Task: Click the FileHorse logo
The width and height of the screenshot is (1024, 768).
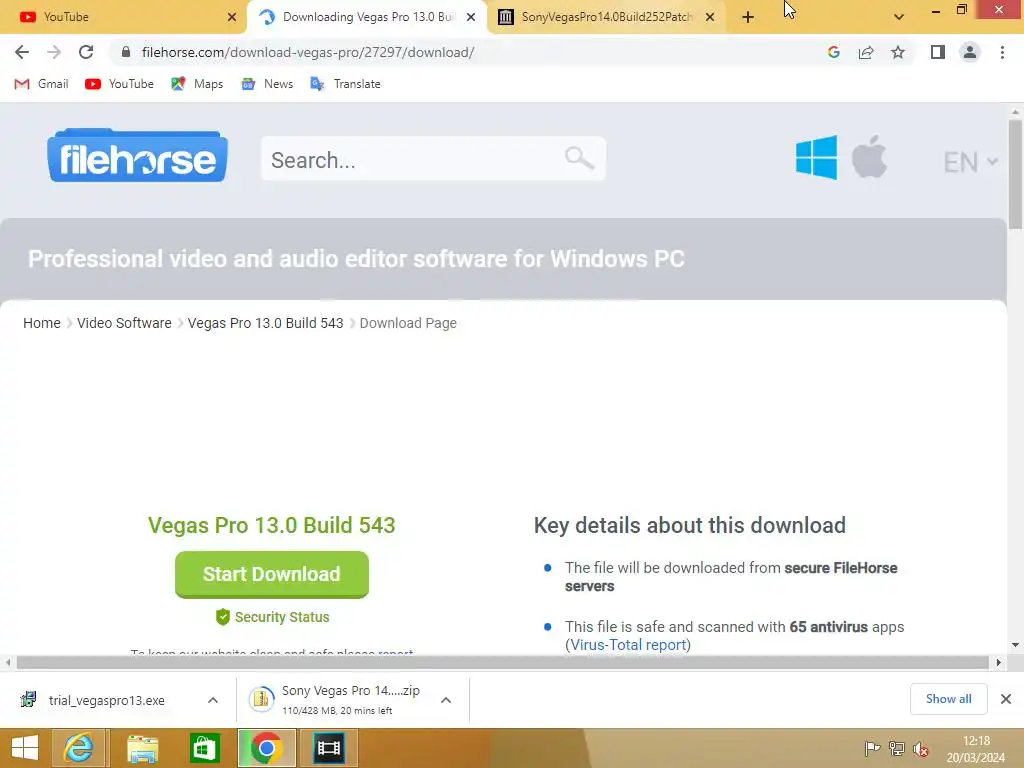Action: (137, 155)
